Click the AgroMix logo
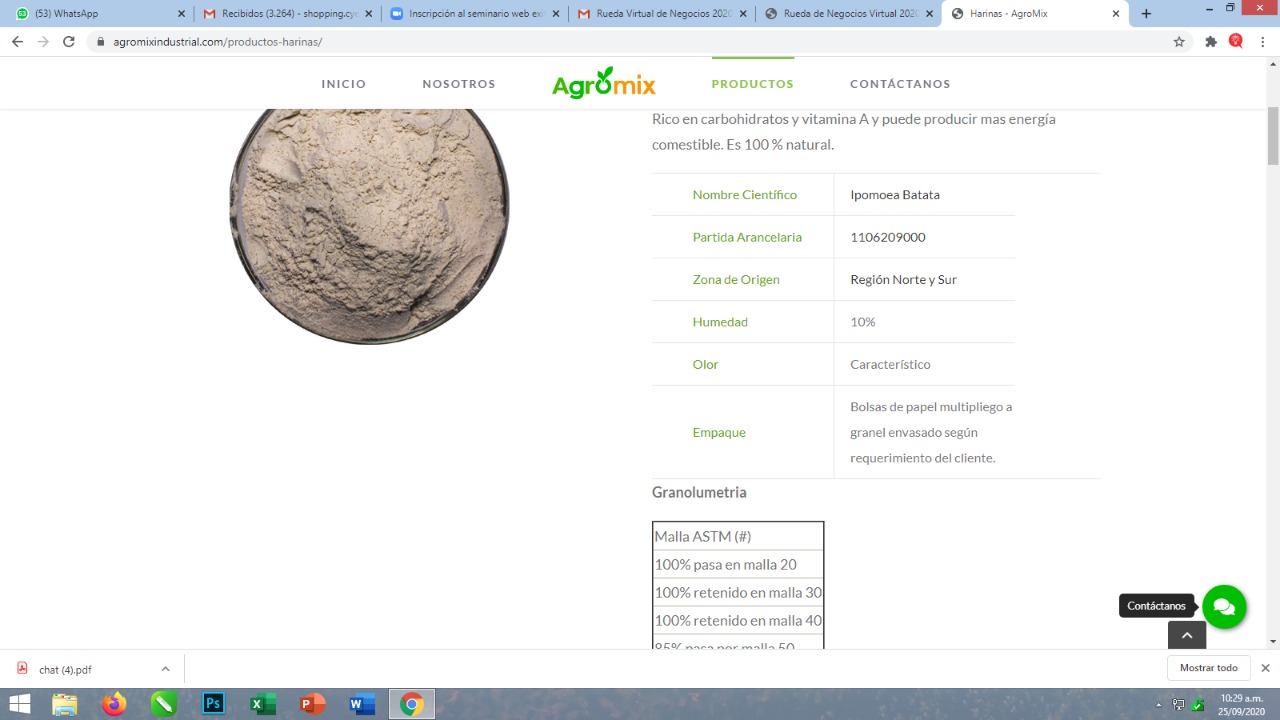Image resolution: width=1280 pixels, height=720 pixels. (x=603, y=84)
